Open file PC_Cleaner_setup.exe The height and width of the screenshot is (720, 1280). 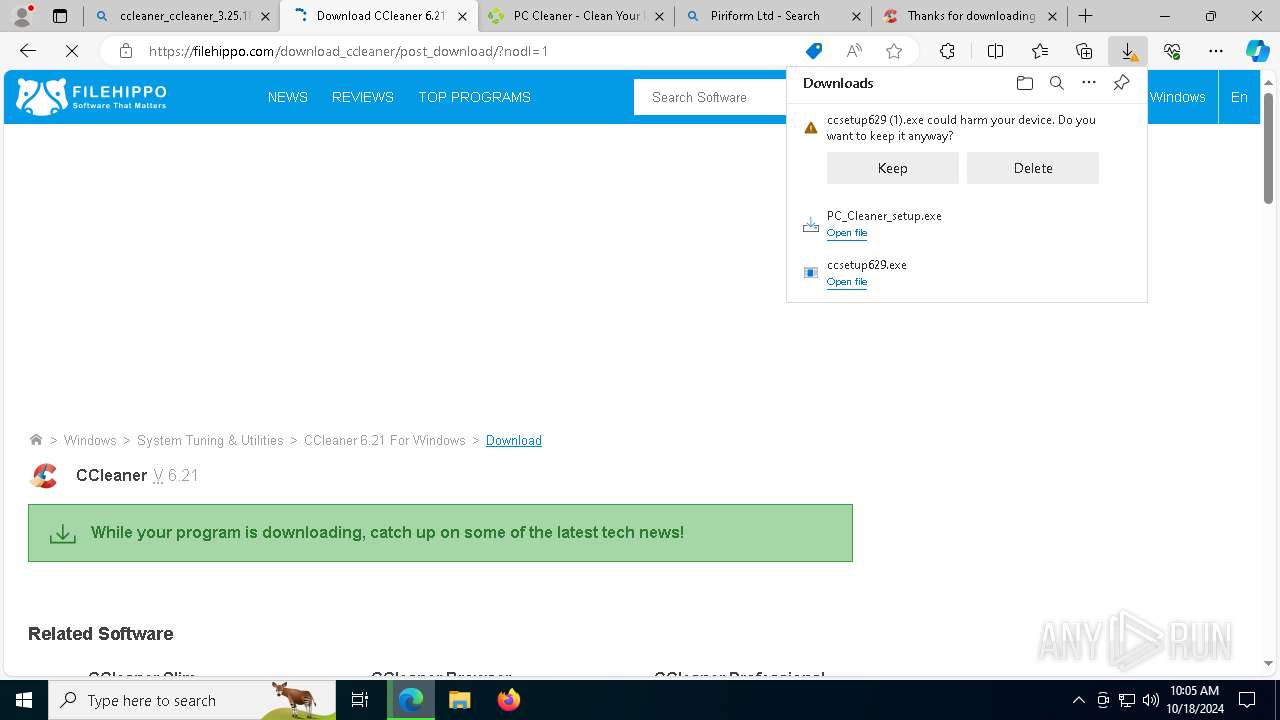(x=846, y=233)
